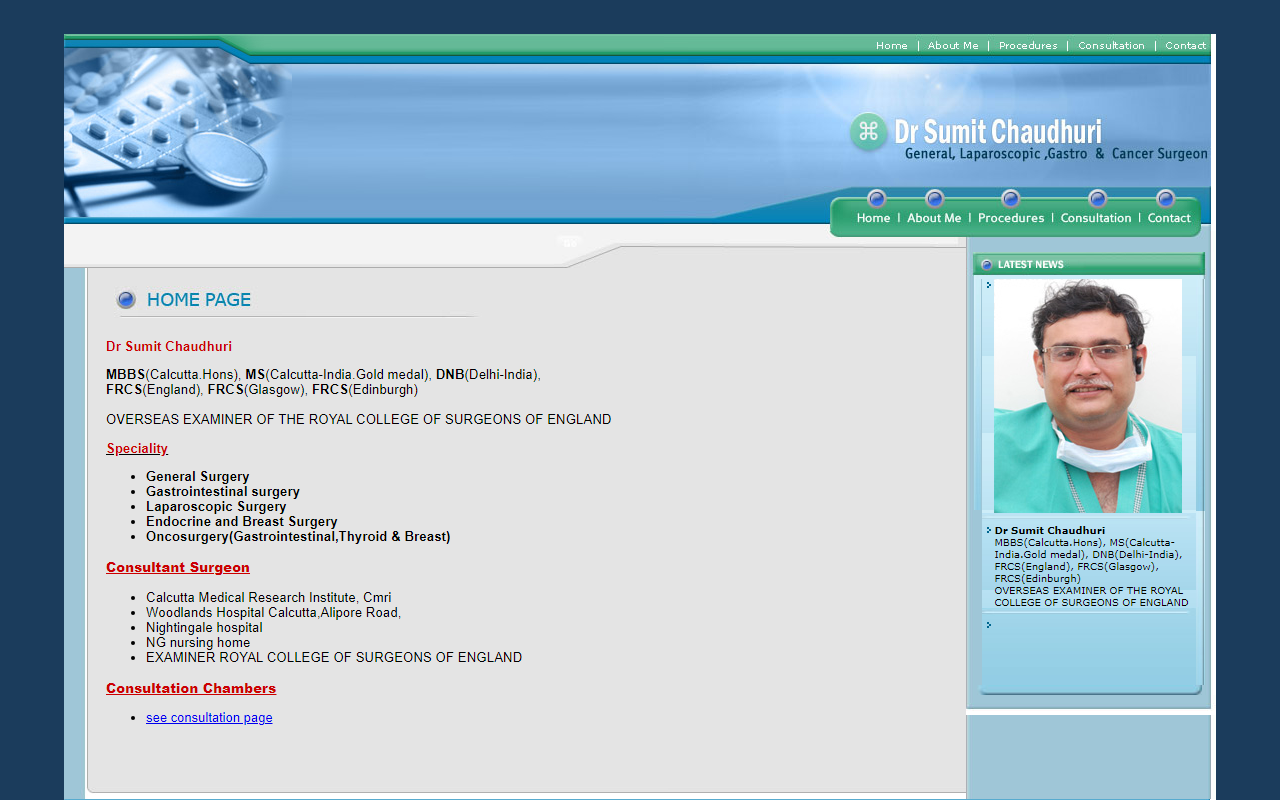Open Contact from the top text menu

pos(1185,45)
